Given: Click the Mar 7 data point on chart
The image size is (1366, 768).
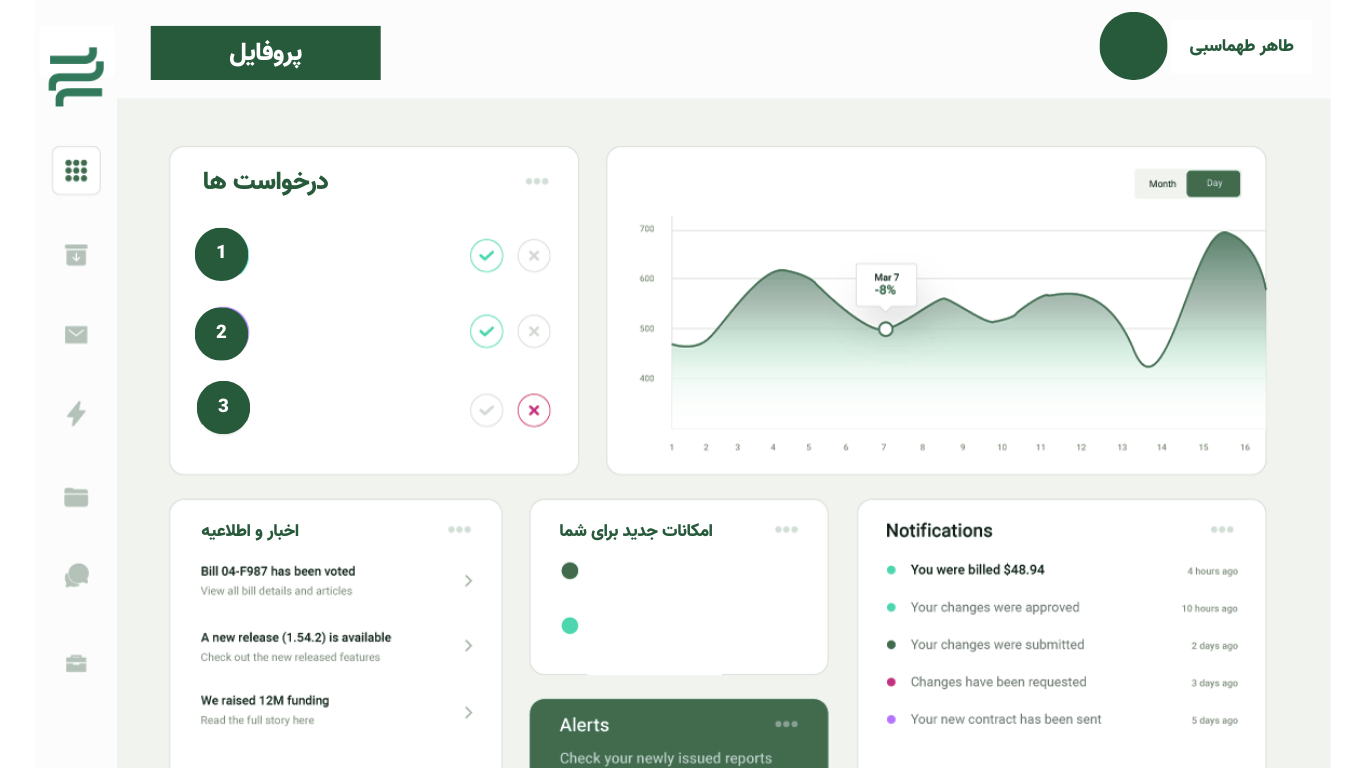Looking at the screenshot, I should coord(885,329).
